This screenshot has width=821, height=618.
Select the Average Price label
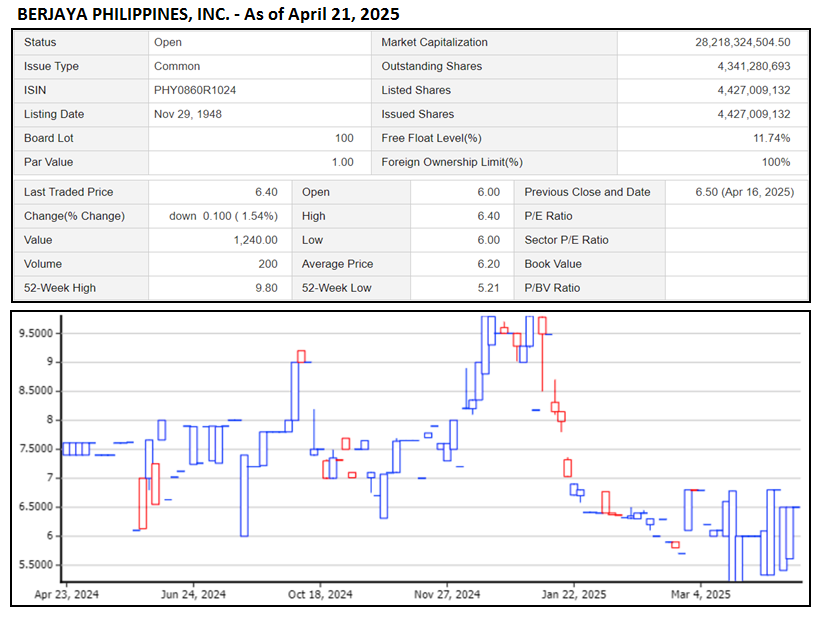click(x=337, y=264)
